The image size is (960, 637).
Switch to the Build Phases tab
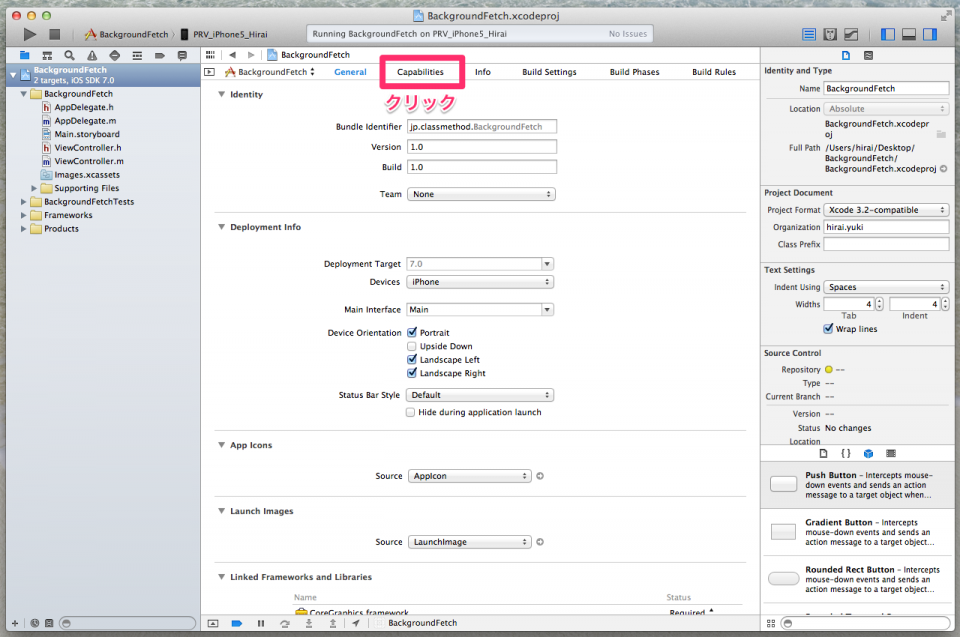tap(634, 72)
